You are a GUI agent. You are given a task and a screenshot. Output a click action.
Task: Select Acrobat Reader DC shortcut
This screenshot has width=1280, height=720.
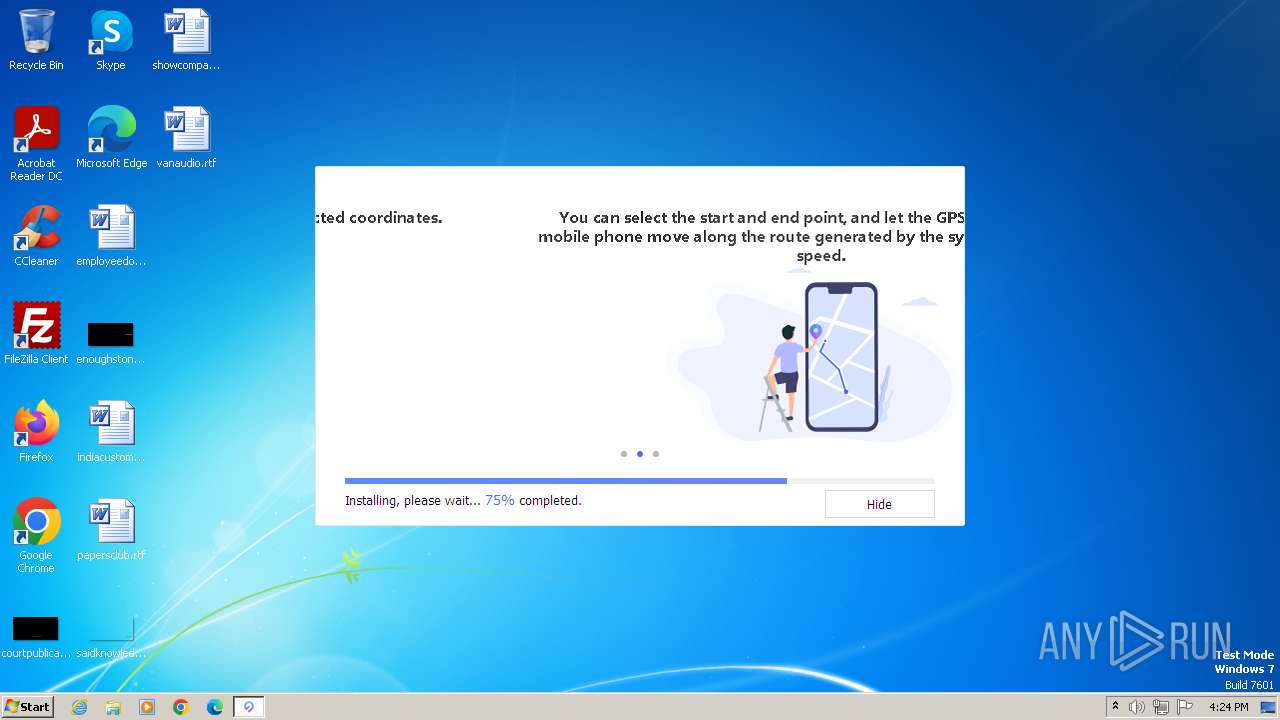coord(36,145)
